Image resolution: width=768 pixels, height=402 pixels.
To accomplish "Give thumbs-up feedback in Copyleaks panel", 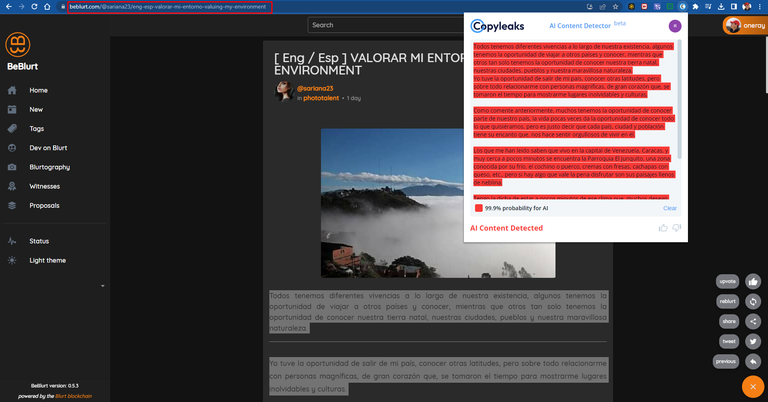I will [x=663, y=228].
